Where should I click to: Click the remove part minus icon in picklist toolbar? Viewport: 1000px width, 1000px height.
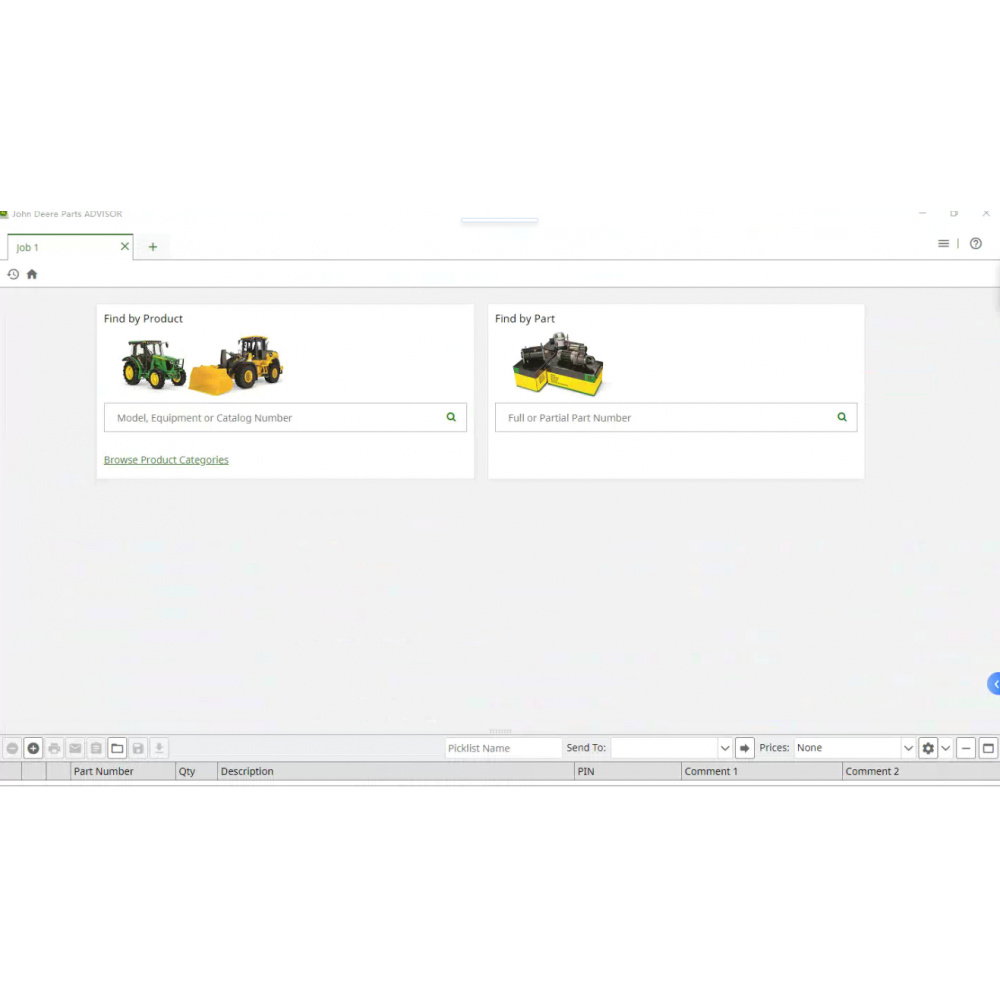(x=12, y=748)
